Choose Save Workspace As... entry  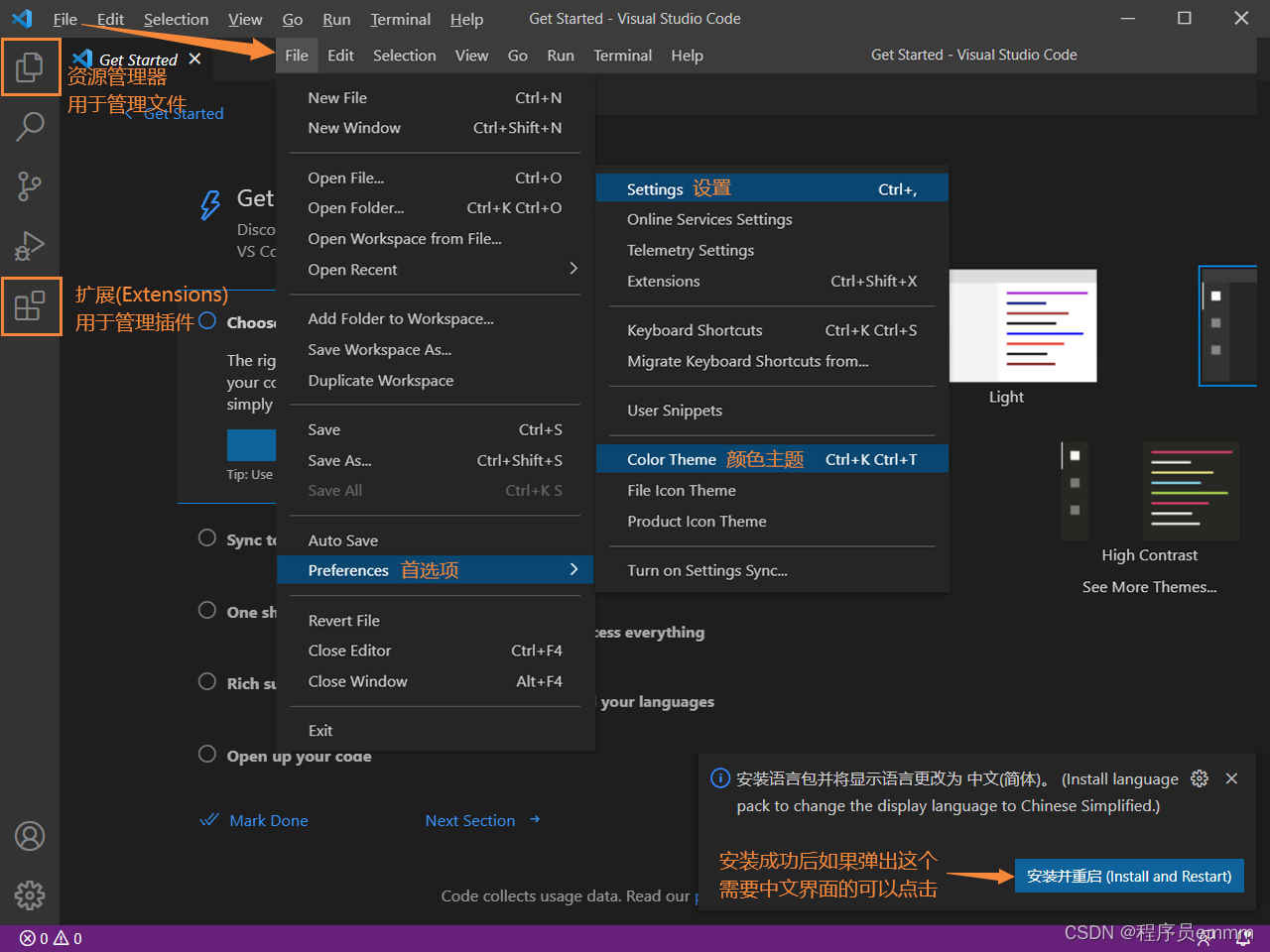click(436, 349)
